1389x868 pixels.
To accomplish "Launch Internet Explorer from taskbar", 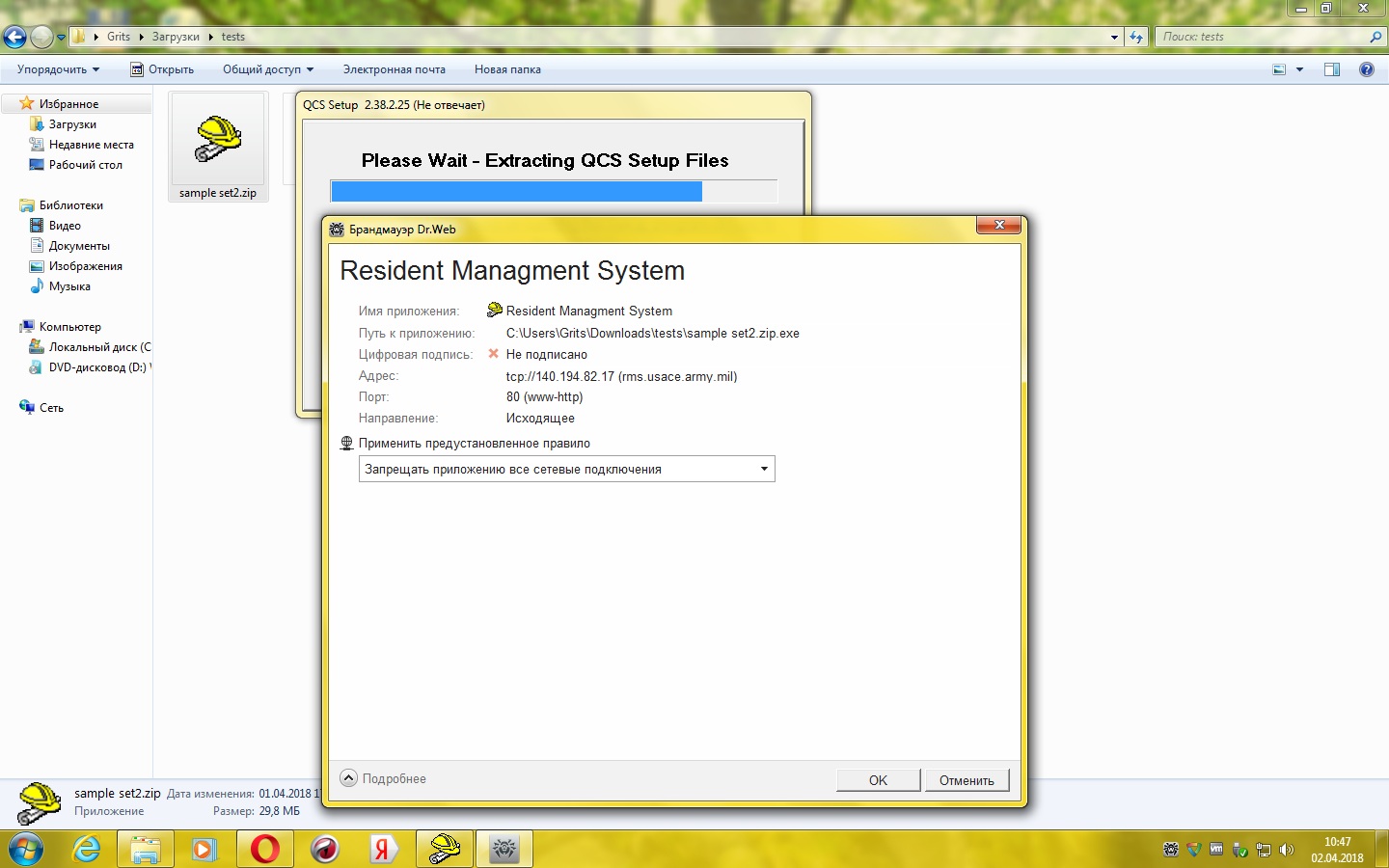I will pos(87,849).
